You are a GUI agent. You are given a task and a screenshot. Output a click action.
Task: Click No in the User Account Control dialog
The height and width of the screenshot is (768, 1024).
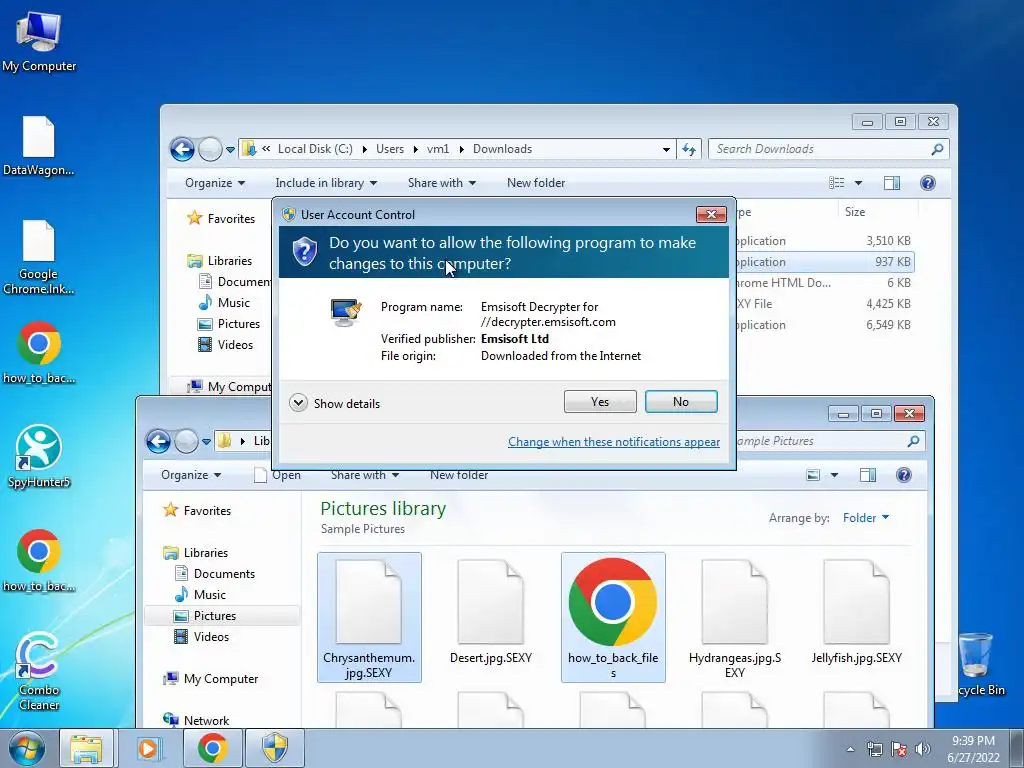pos(680,402)
